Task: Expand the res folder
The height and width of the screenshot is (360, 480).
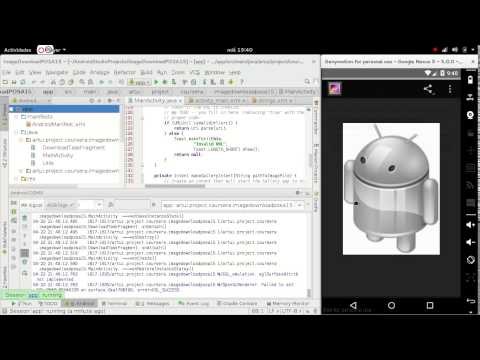Action: pos(16,179)
